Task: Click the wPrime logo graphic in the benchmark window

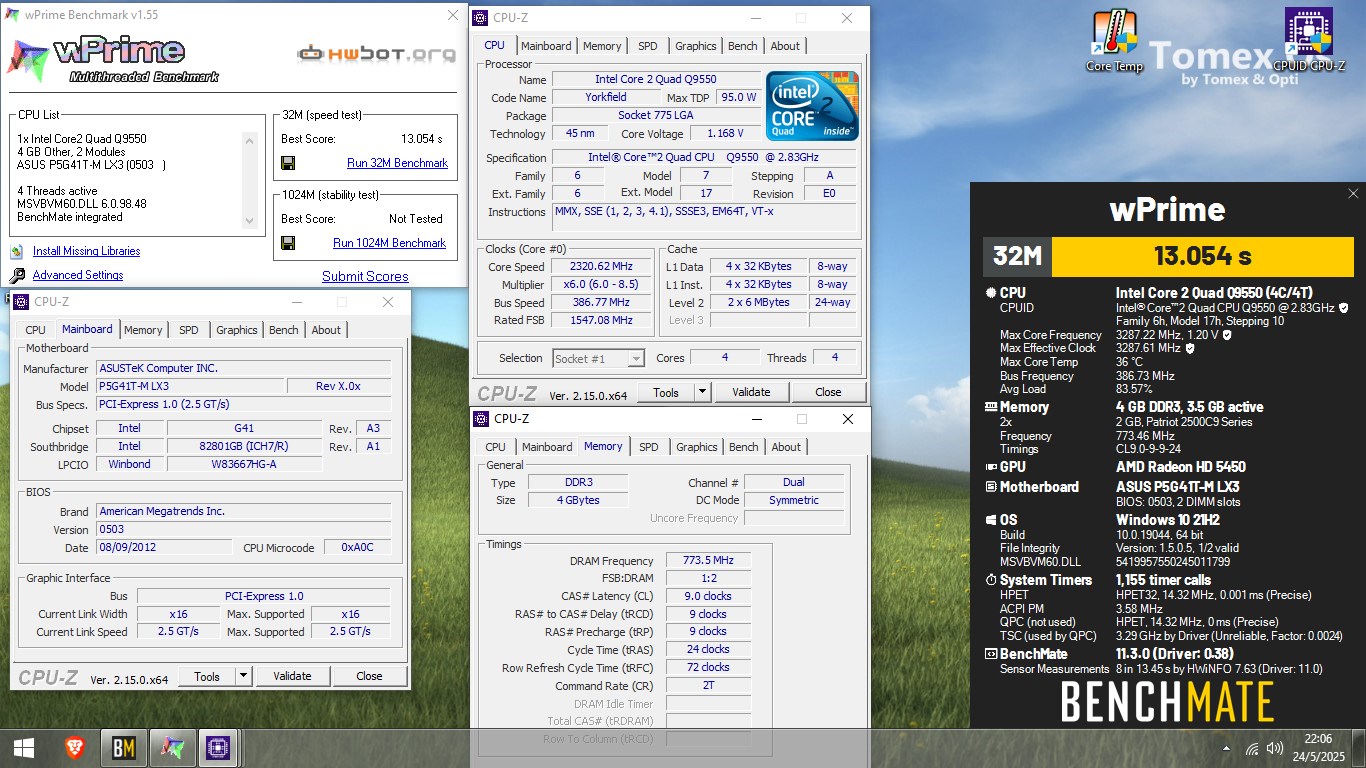Action: [x=112, y=60]
